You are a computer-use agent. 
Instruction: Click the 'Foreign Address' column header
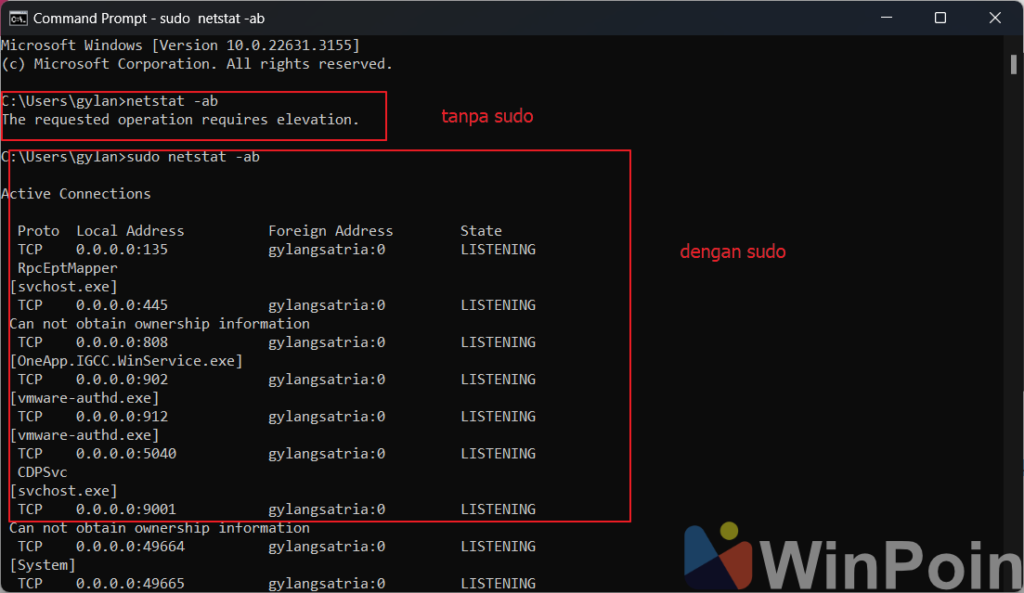coord(330,231)
